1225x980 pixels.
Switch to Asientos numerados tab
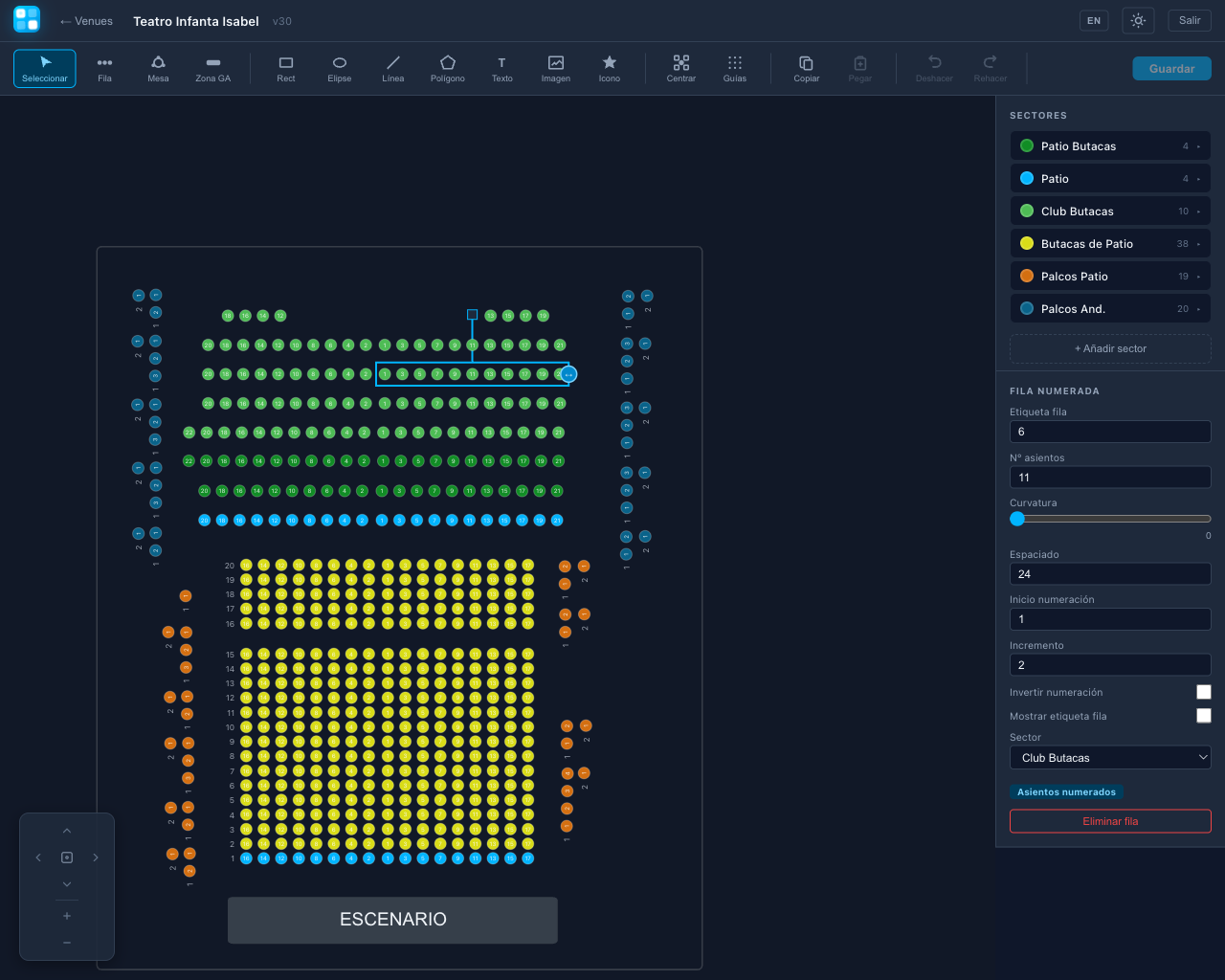tap(1065, 791)
